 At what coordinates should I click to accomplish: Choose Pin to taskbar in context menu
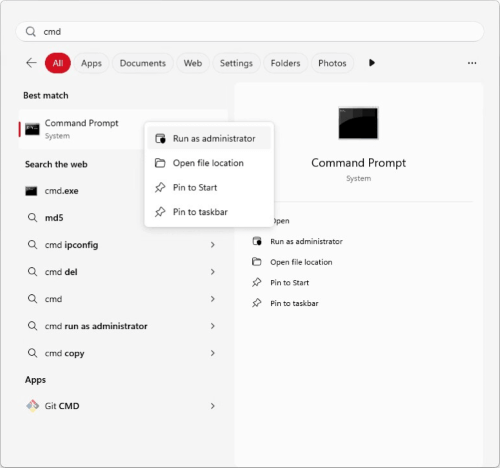coord(209,212)
